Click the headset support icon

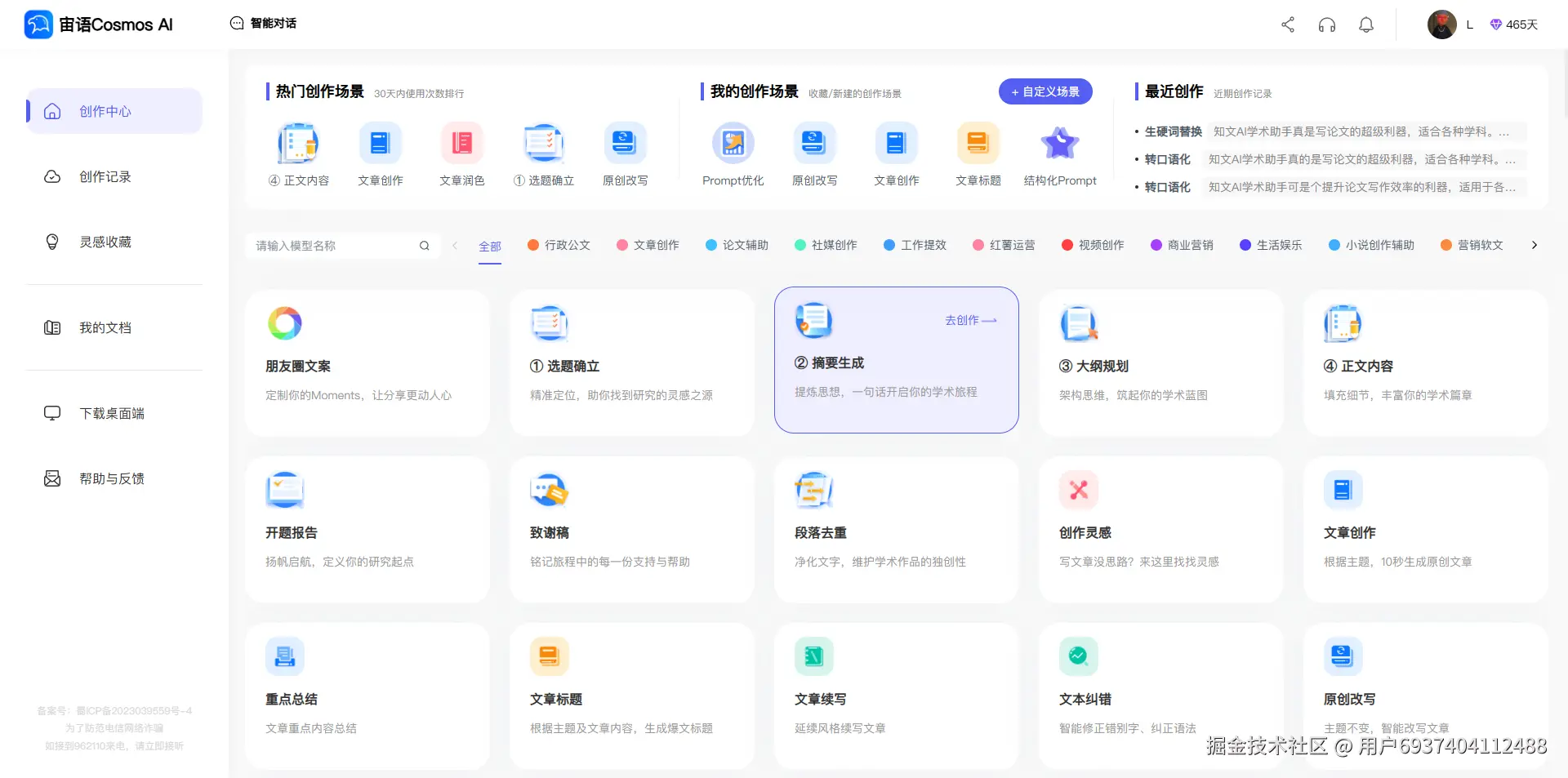point(1327,24)
